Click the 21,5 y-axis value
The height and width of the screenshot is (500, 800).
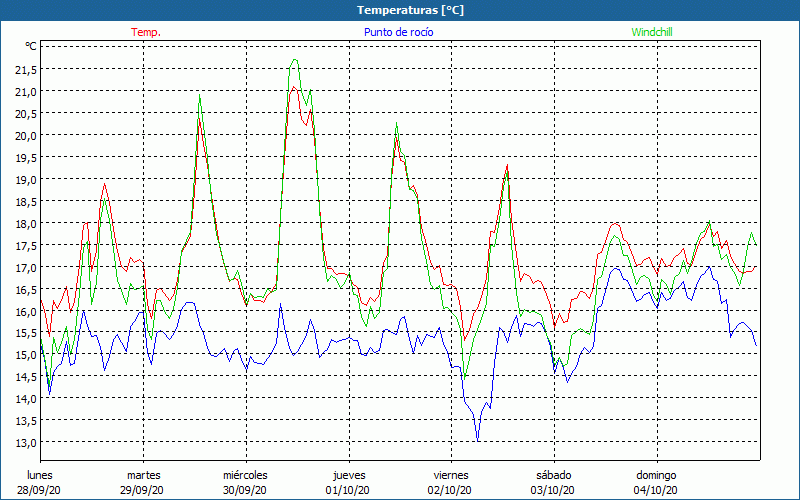point(26,70)
